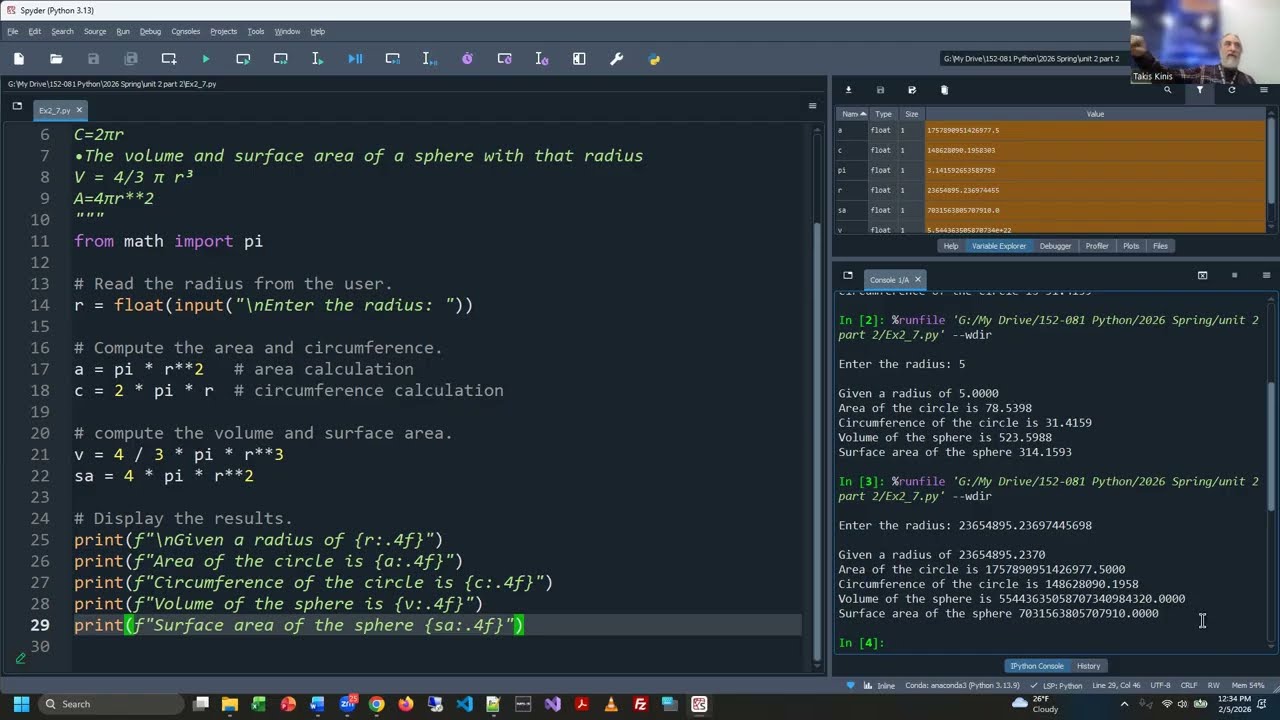Create a new cell in the toolbar
1280x720 pixels.
[x=169, y=59]
